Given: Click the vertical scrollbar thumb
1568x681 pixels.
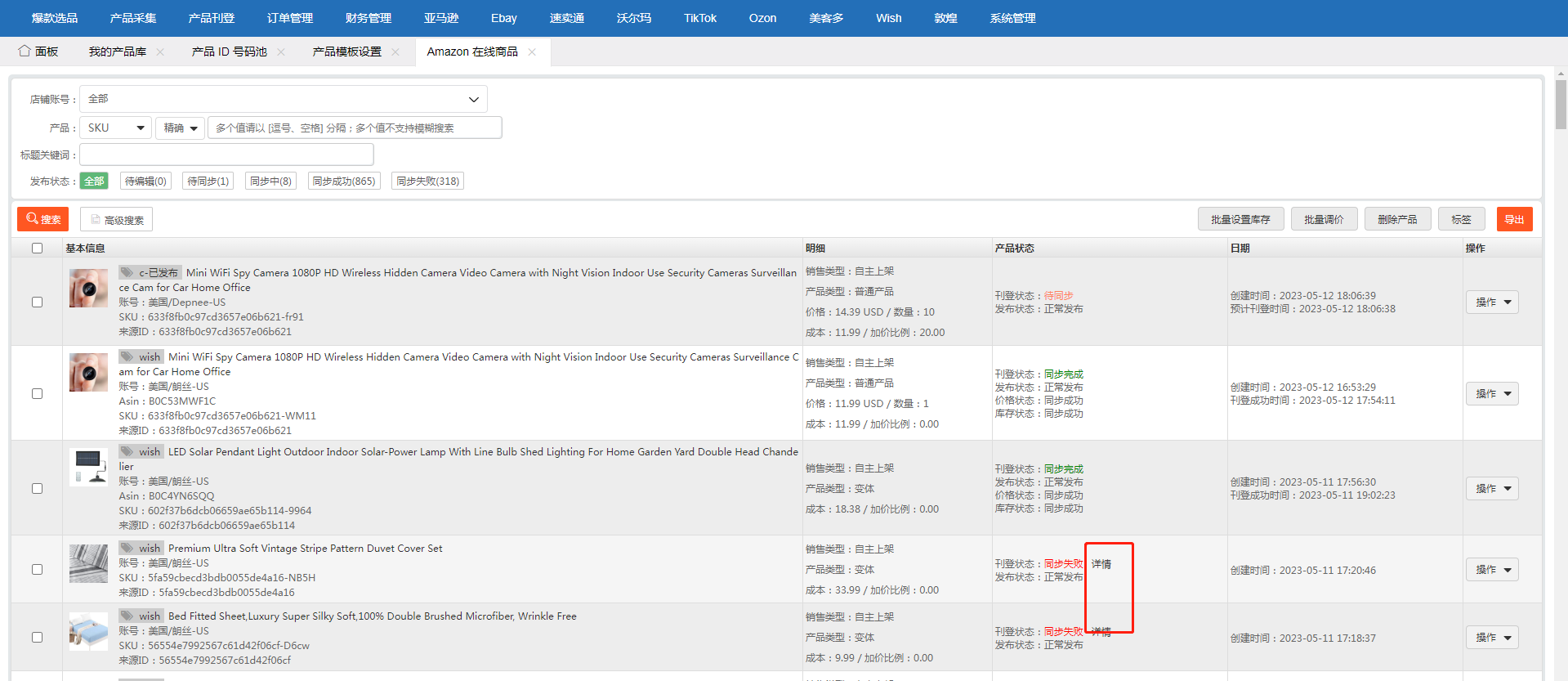Looking at the screenshot, I should click(1561, 104).
